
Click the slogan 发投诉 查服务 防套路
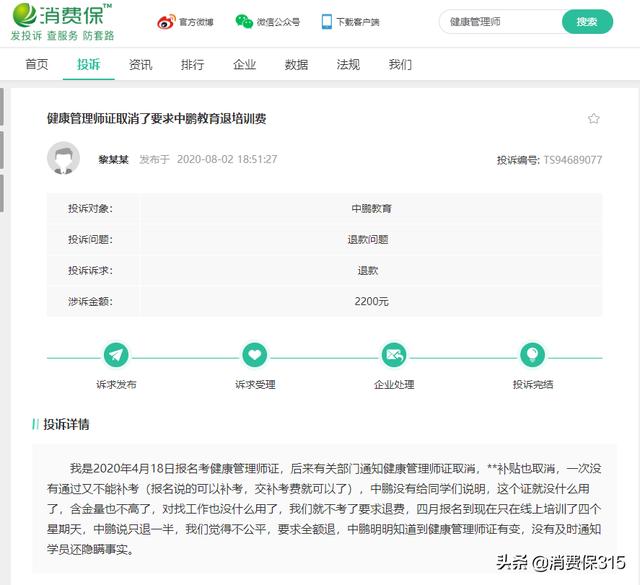point(62,36)
